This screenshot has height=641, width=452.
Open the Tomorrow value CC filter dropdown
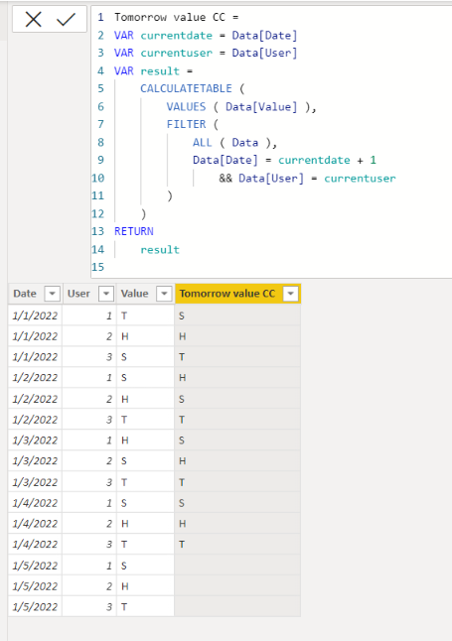(291, 294)
